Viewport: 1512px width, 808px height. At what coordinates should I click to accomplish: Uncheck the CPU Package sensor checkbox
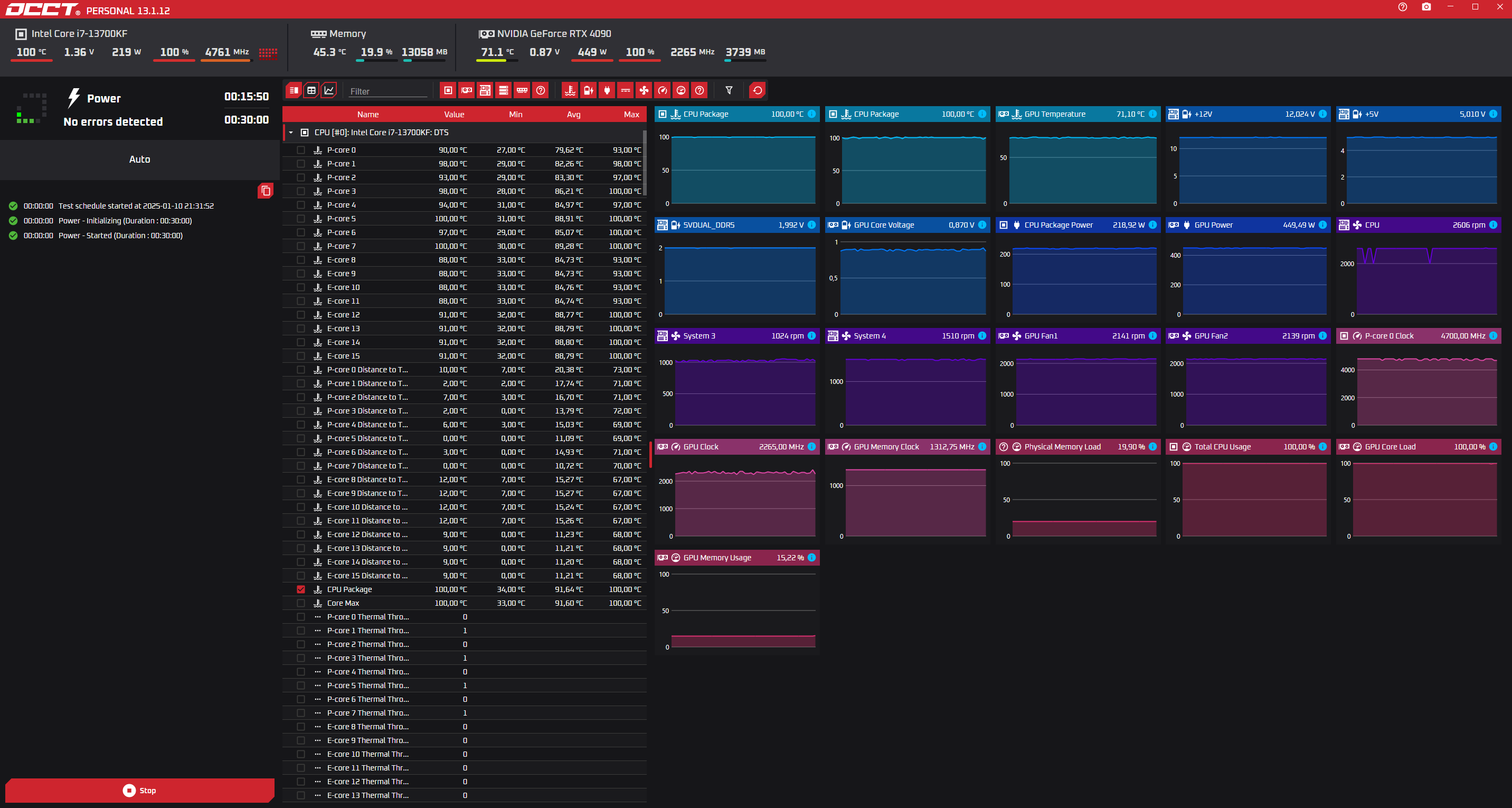301,589
